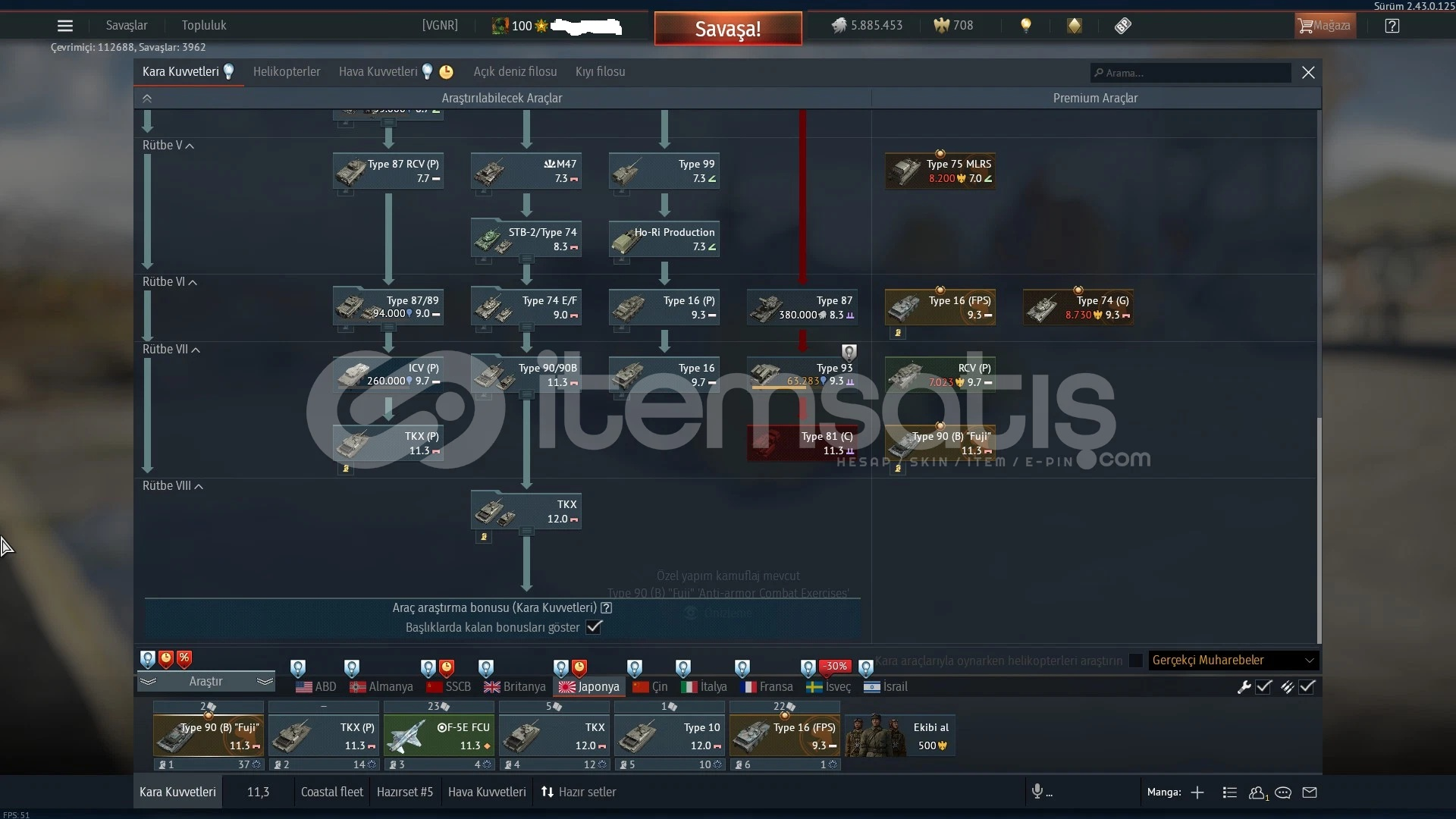1456x819 pixels.
Task: Switch to Coastal fleet preset
Action: pyautogui.click(x=332, y=792)
